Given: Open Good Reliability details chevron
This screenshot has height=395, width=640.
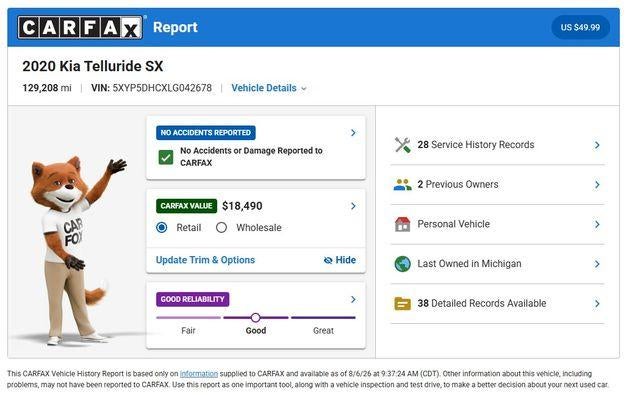Looking at the screenshot, I should click(353, 300).
